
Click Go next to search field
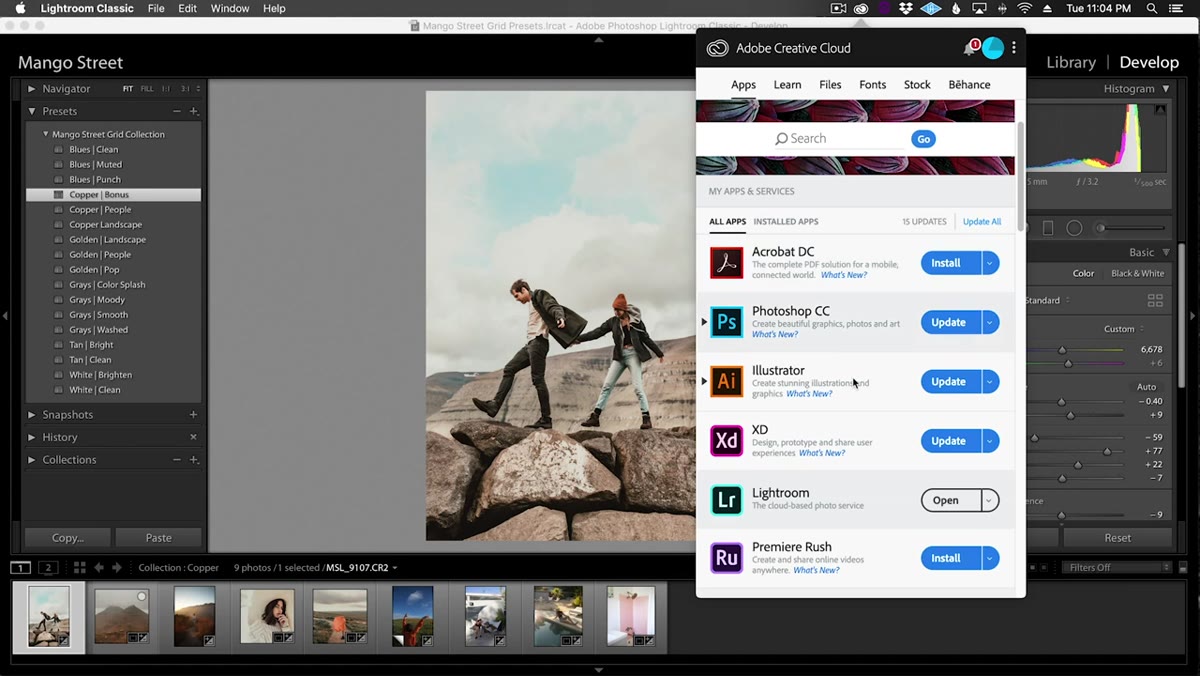(x=924, y=139)
